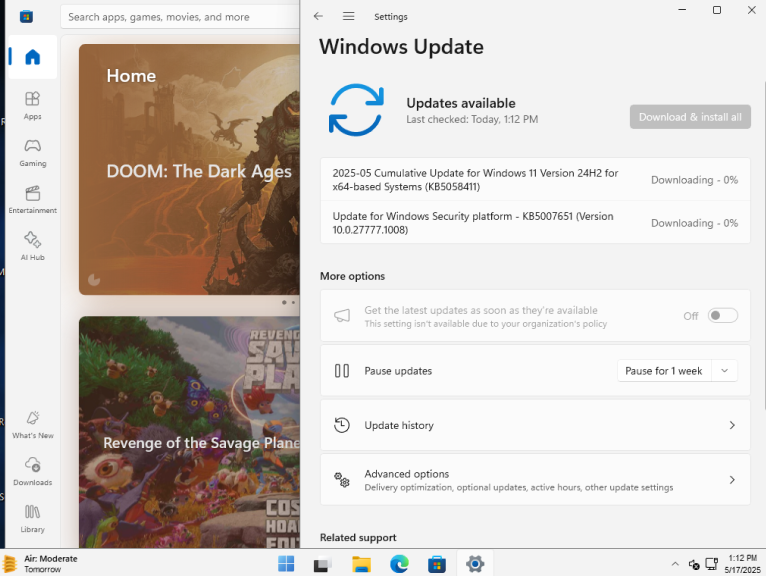The height and width of the screenshot is (576, 766).
Task: Click the taskbar clock showing 1:12 PM
Action: [742, 564]
